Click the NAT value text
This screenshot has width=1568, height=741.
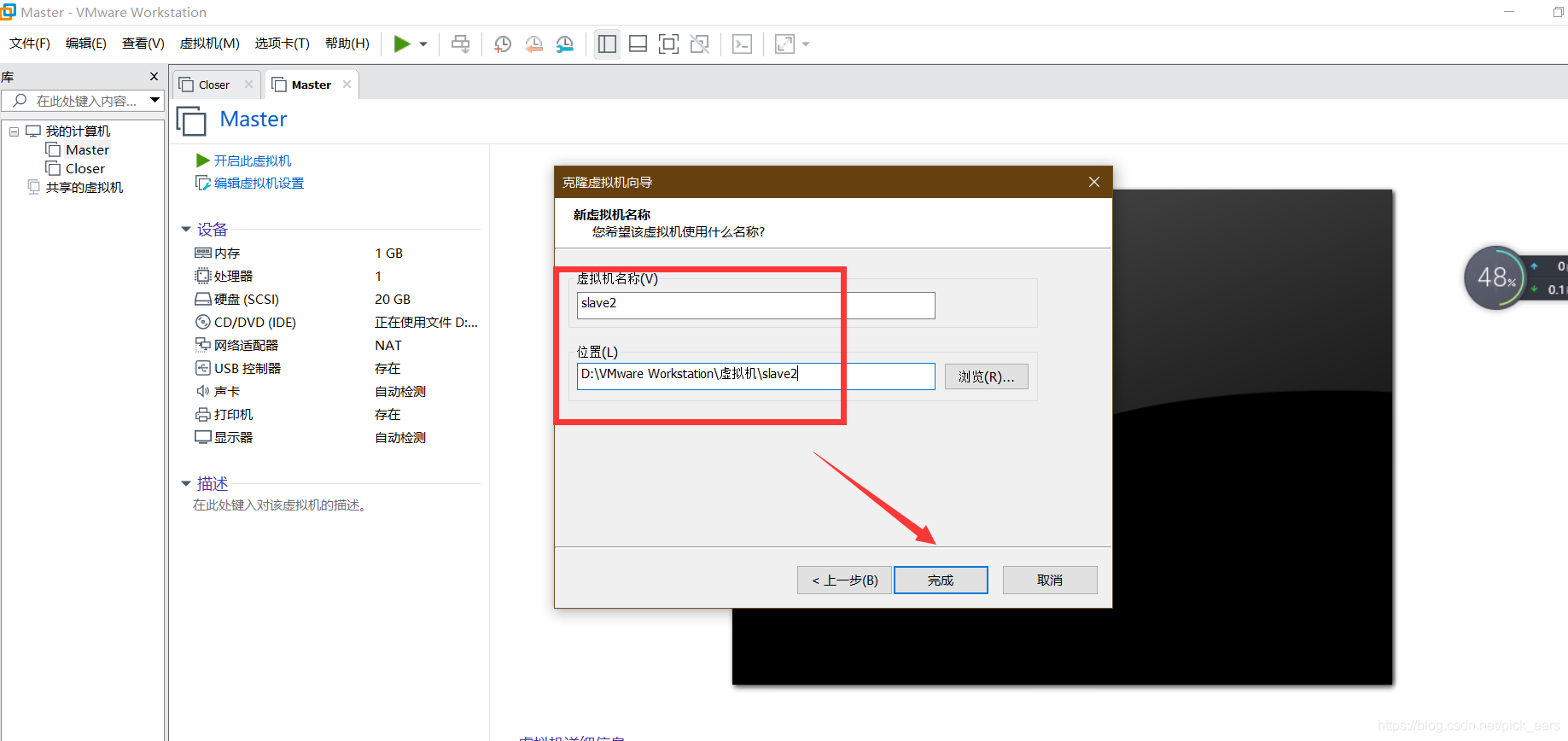click(388, 346)
